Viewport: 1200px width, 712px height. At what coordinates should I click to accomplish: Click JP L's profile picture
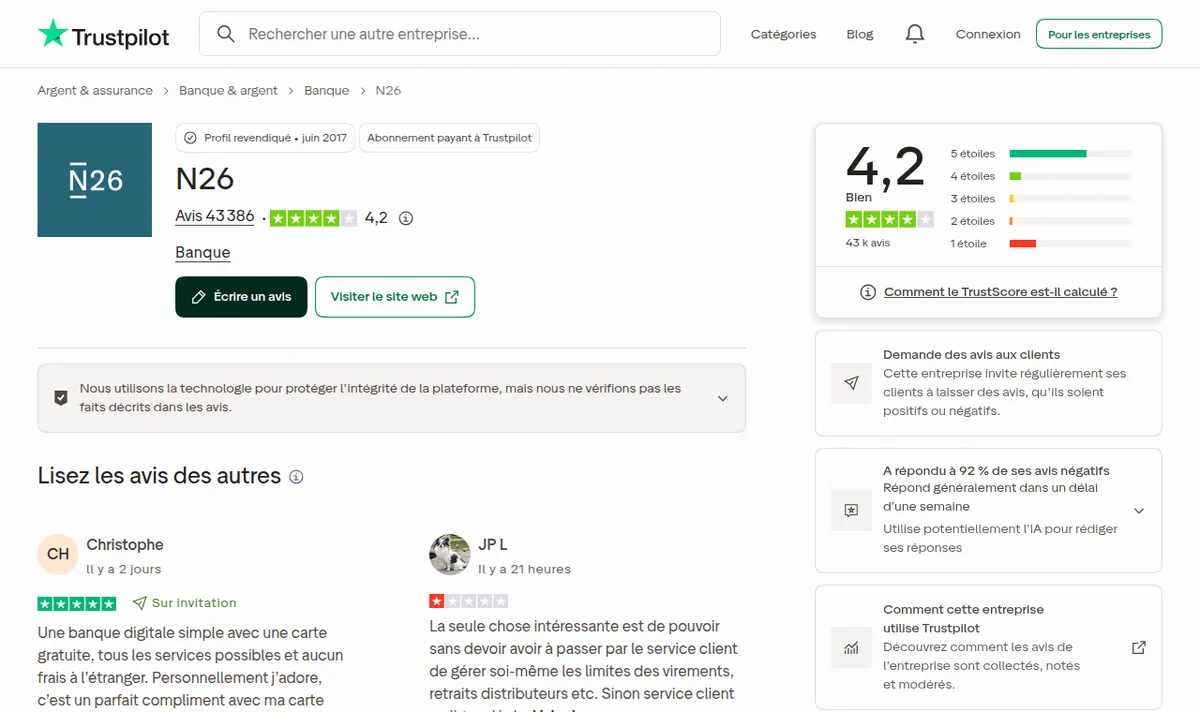[x=450, y=554]
